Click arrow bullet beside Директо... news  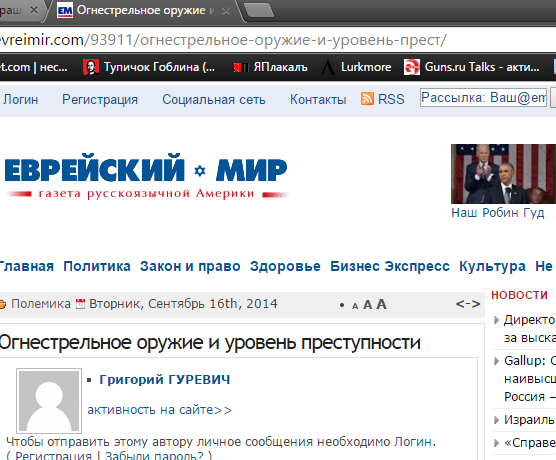pyautogui.click(x=497, y=320)
